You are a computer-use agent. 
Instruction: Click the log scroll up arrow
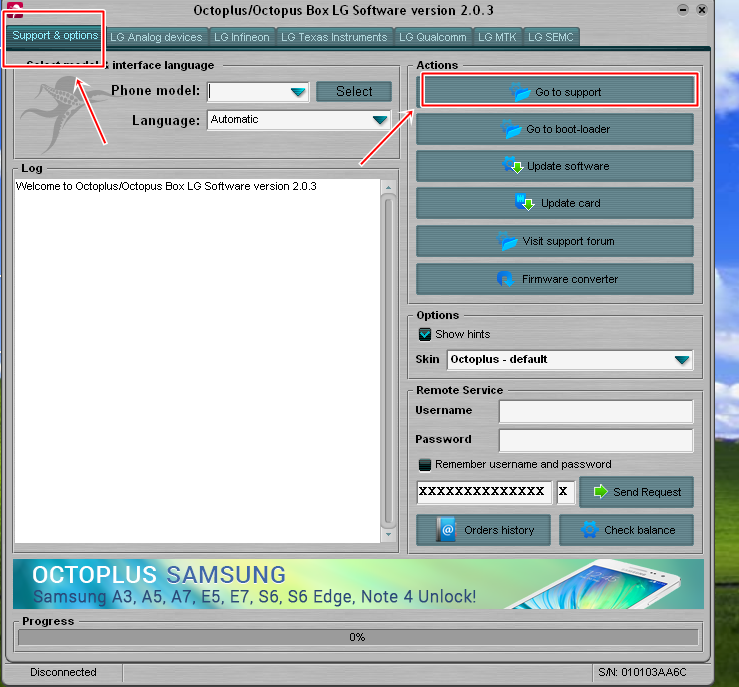[388, 188]
